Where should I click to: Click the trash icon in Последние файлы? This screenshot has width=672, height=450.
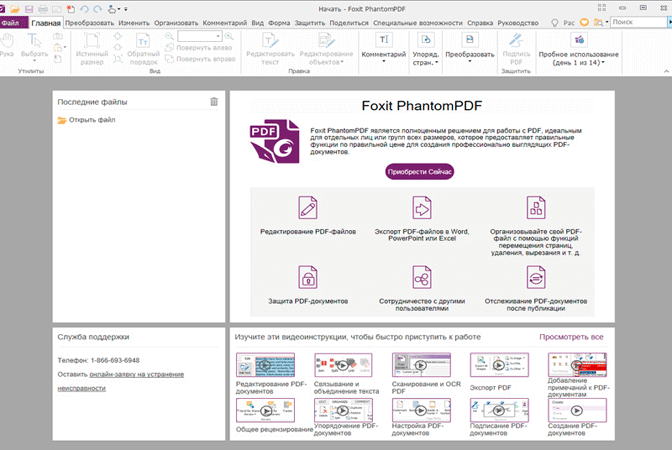coord(213,102)
